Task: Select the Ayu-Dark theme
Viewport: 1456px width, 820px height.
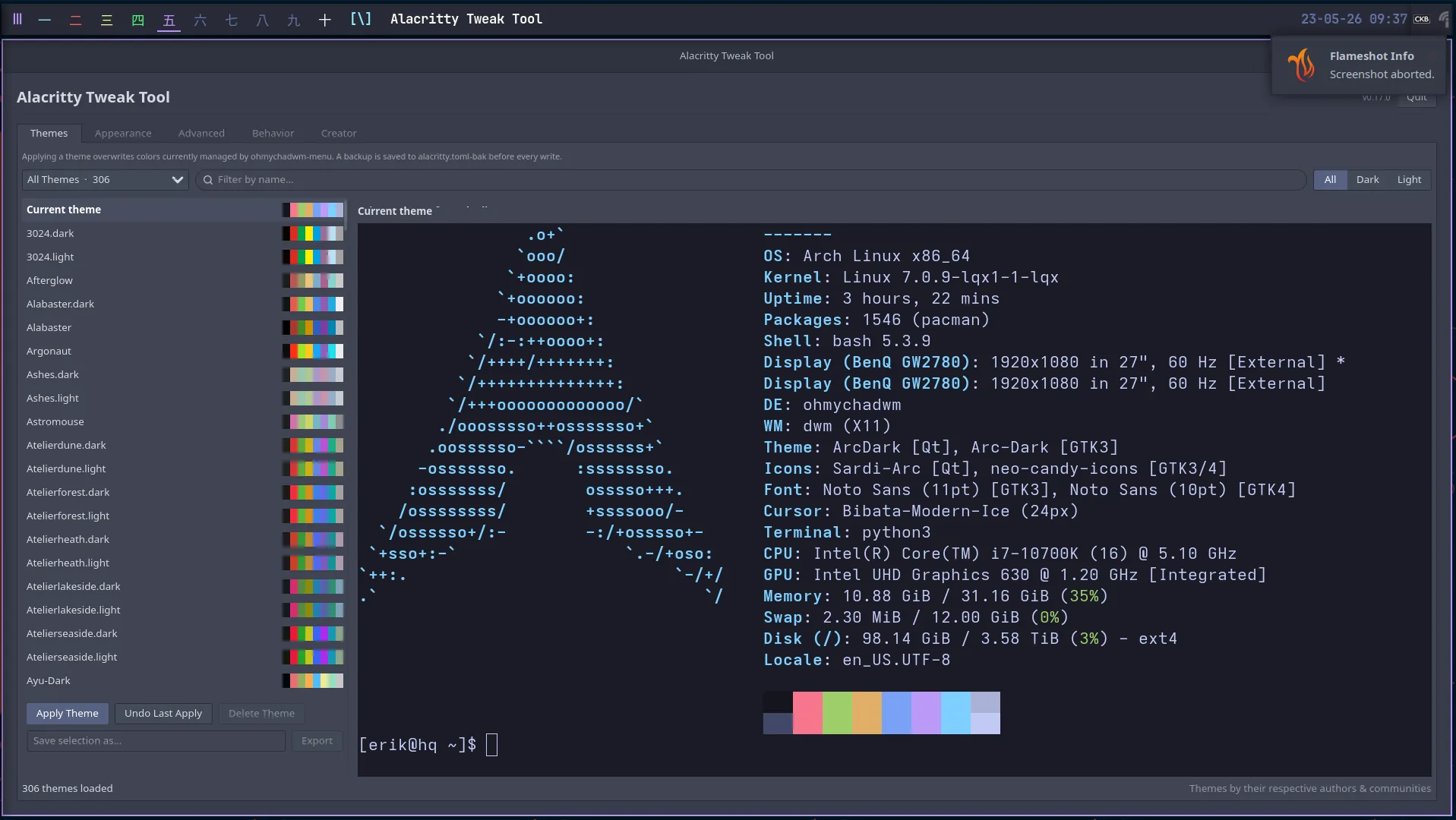Action: point(184,680)
